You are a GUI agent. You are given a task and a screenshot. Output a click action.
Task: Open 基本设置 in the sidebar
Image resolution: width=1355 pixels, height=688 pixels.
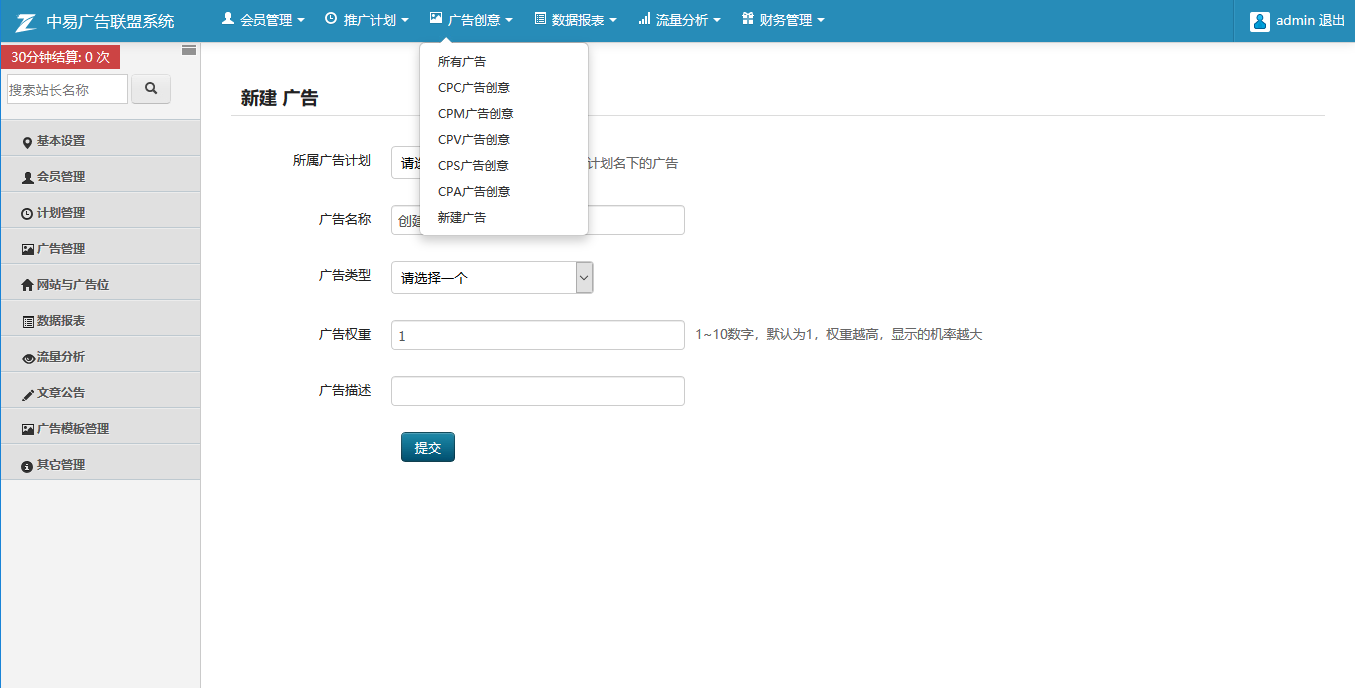point(60,141)
